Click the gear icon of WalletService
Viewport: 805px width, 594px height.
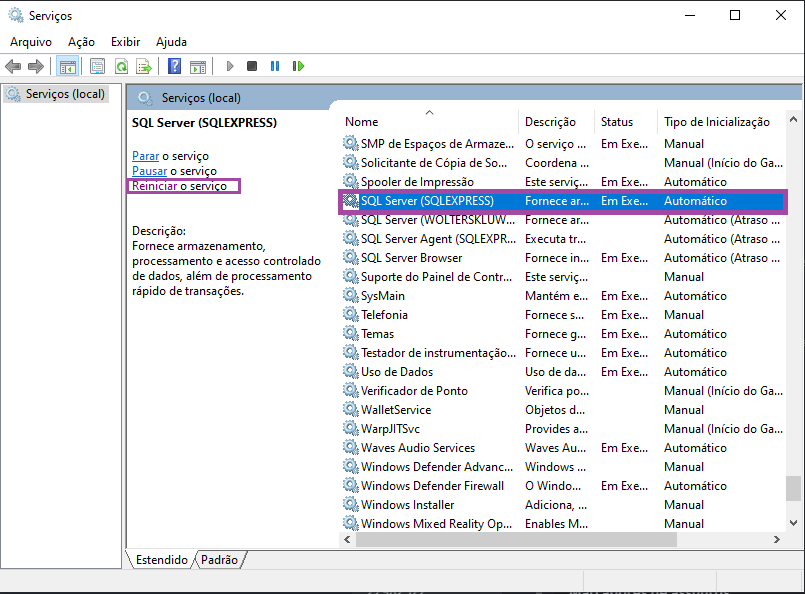click(351, 409)
